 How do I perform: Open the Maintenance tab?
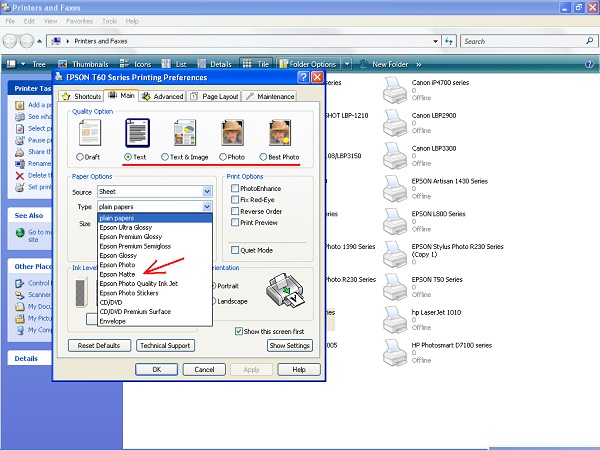tap(269, 96)
